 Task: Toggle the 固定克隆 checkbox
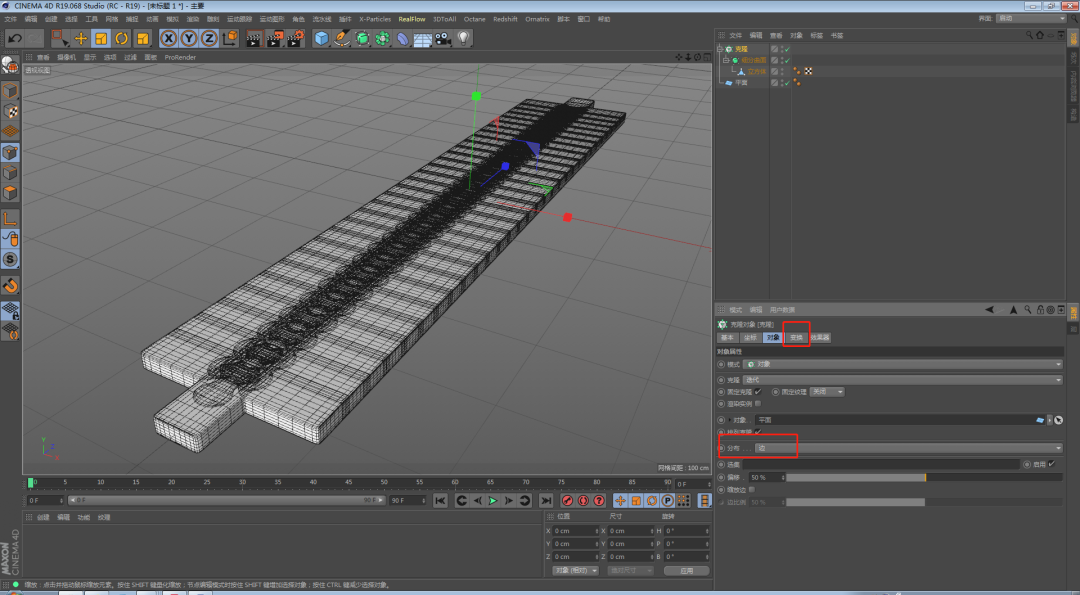coord(758,392)
